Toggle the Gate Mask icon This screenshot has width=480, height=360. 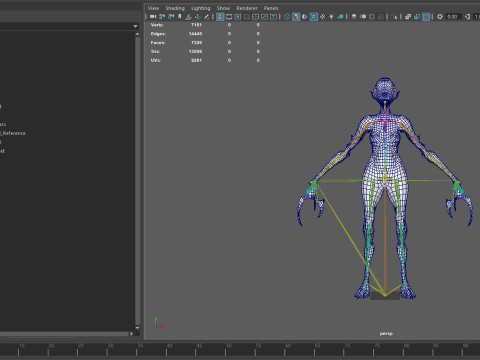247,16
